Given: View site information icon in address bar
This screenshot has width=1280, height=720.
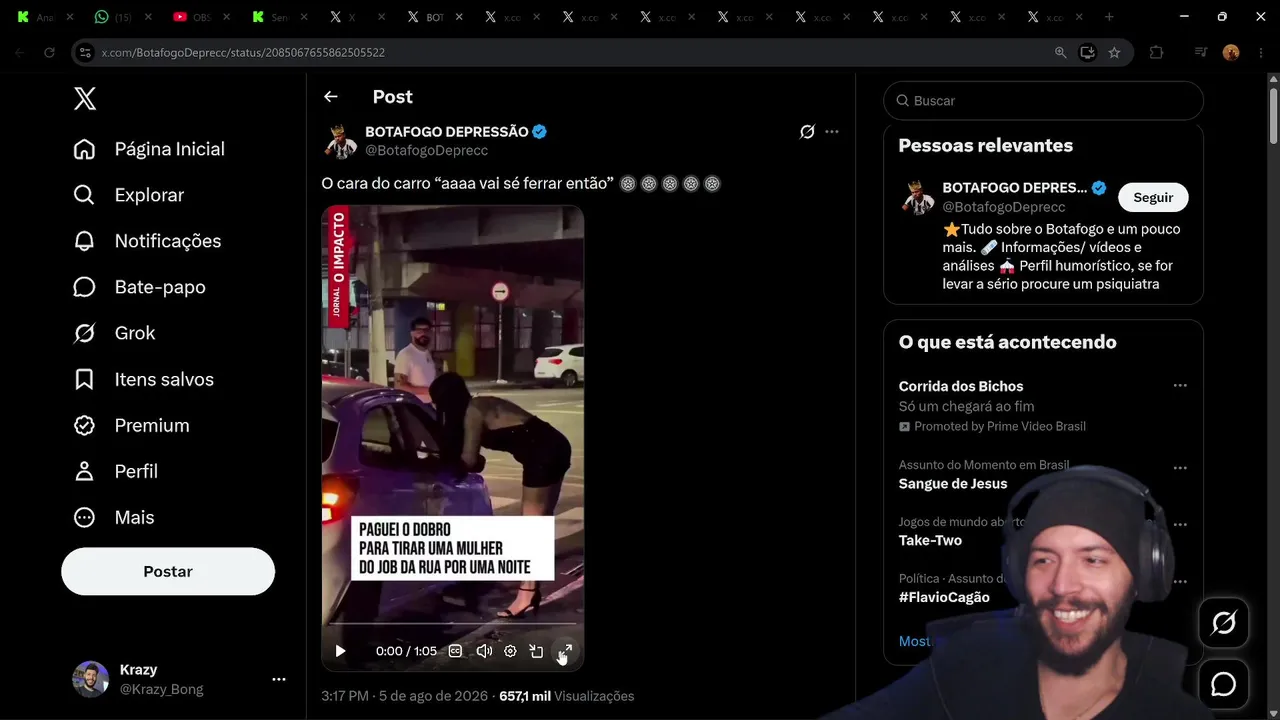Looking at the screenshot, I should pos(85,52).
